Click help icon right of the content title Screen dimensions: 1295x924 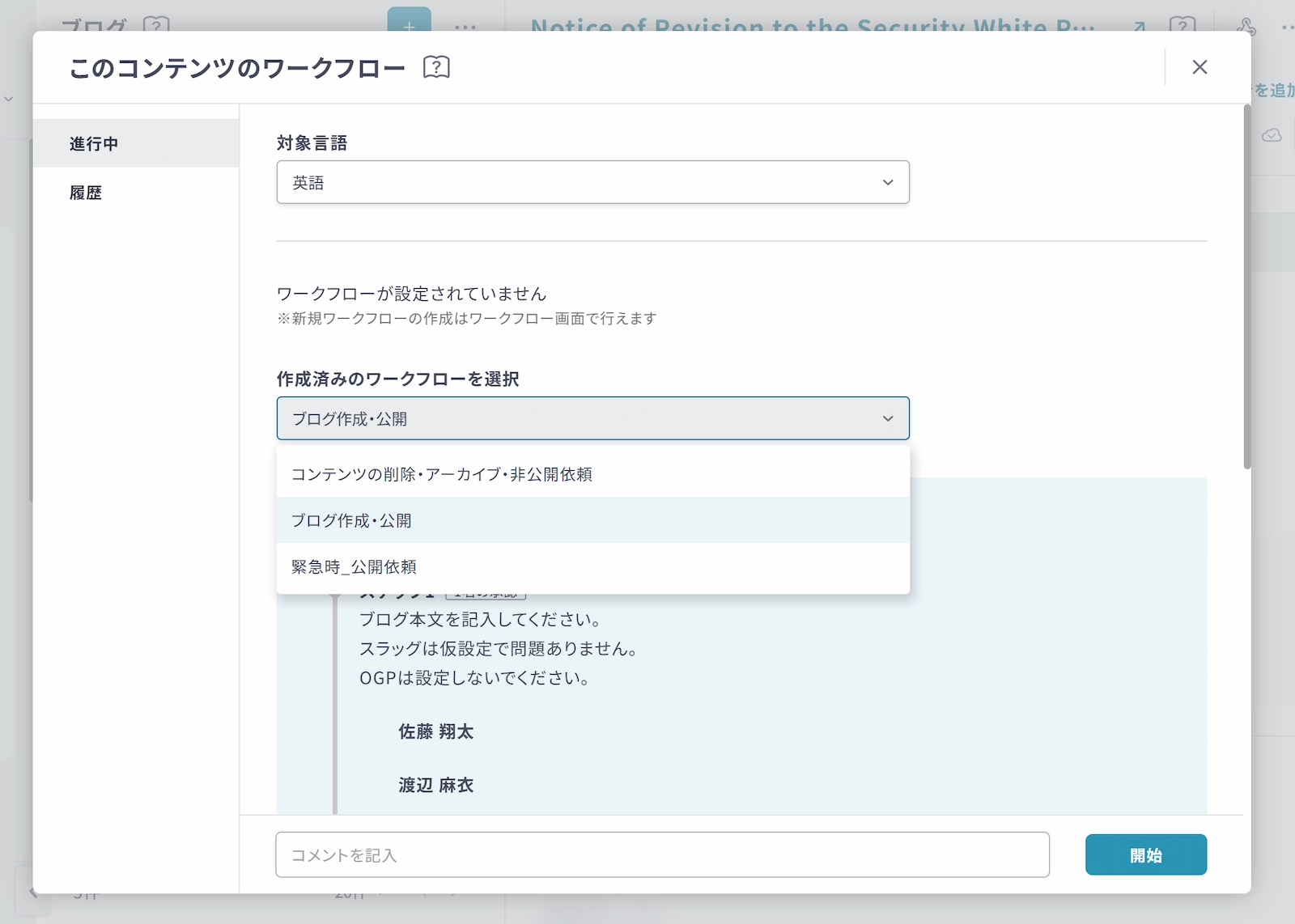pyautogui.click(x=1182, y=25)
